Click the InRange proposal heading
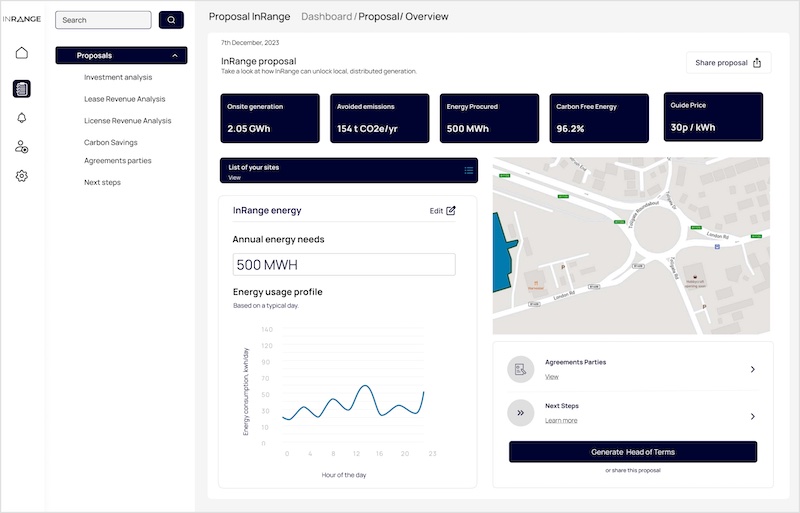Viewport: 800px width, 513px height. pos(259,61)
